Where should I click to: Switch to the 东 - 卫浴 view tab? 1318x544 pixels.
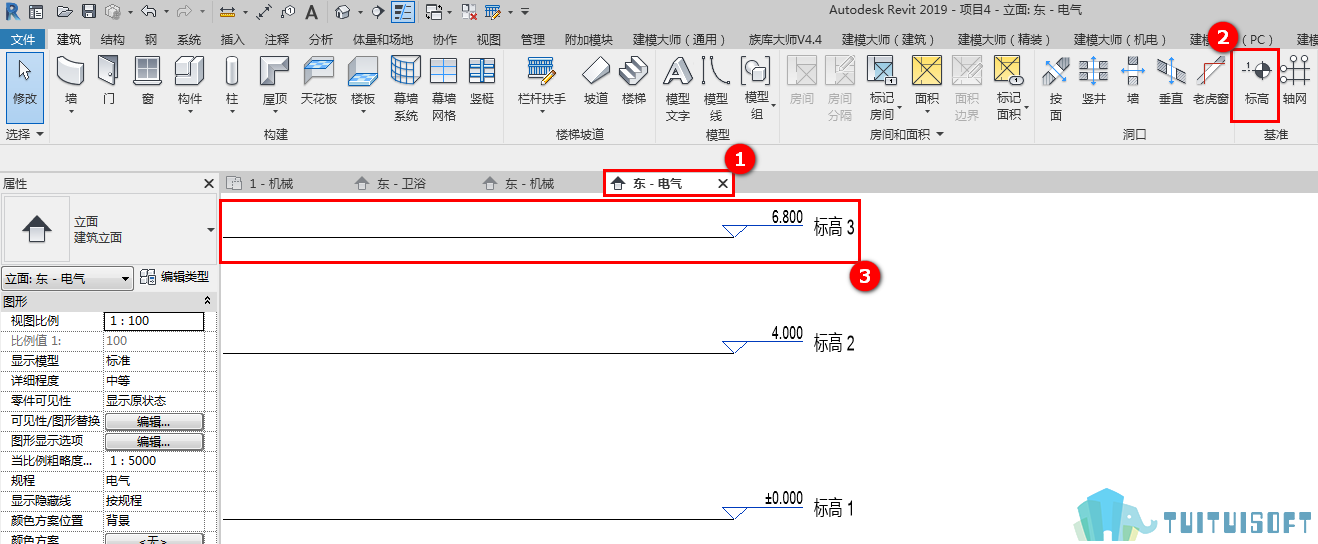coord(400,184)
